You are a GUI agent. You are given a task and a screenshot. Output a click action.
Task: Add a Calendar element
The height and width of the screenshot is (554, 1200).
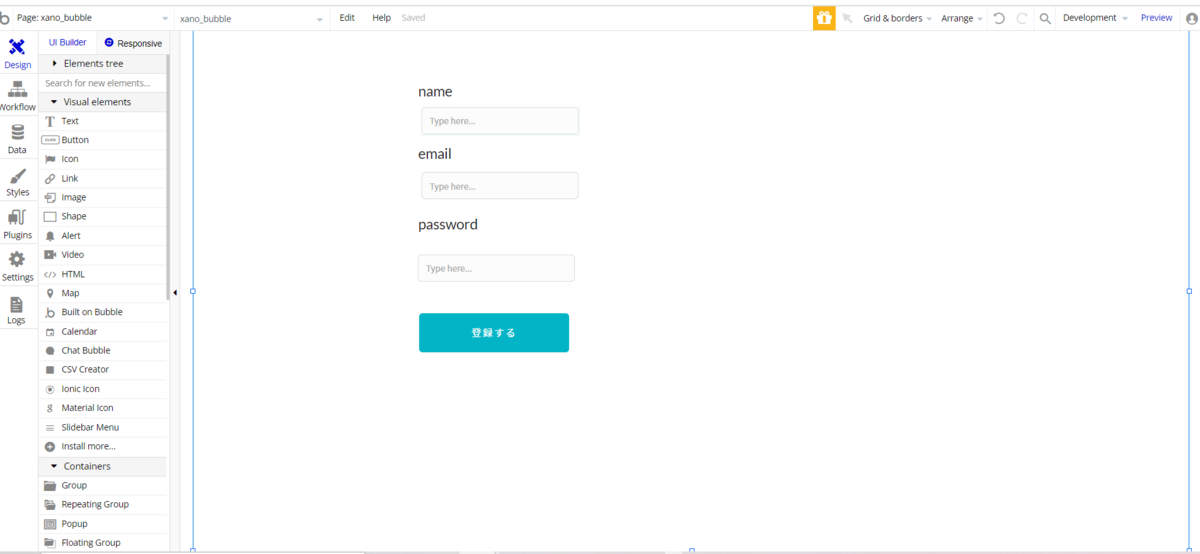tap(103, 331)
